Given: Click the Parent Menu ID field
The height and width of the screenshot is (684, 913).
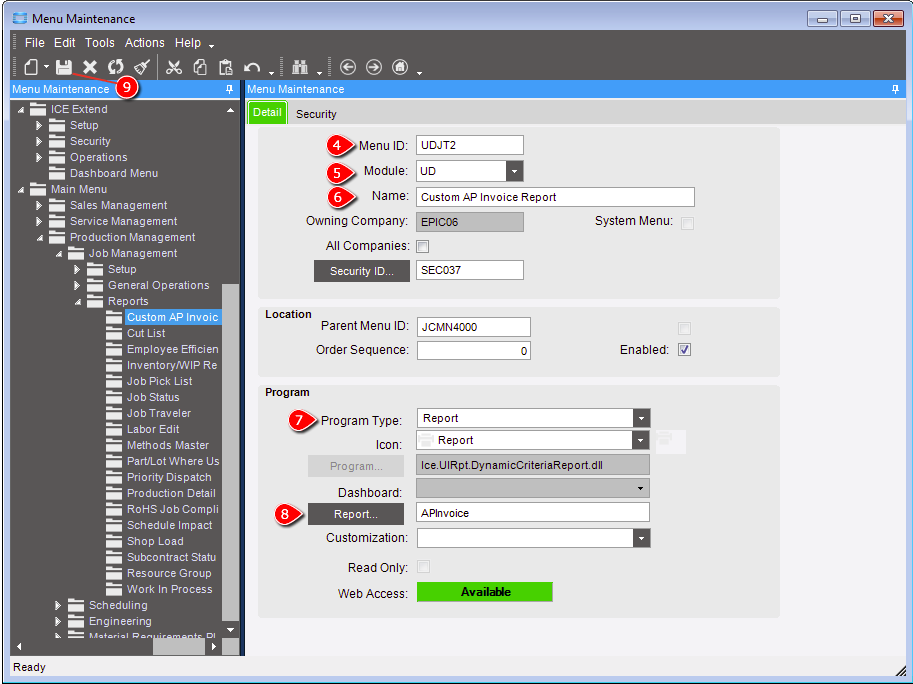Looking at the screenshot, I should click(x=474, y=327).
